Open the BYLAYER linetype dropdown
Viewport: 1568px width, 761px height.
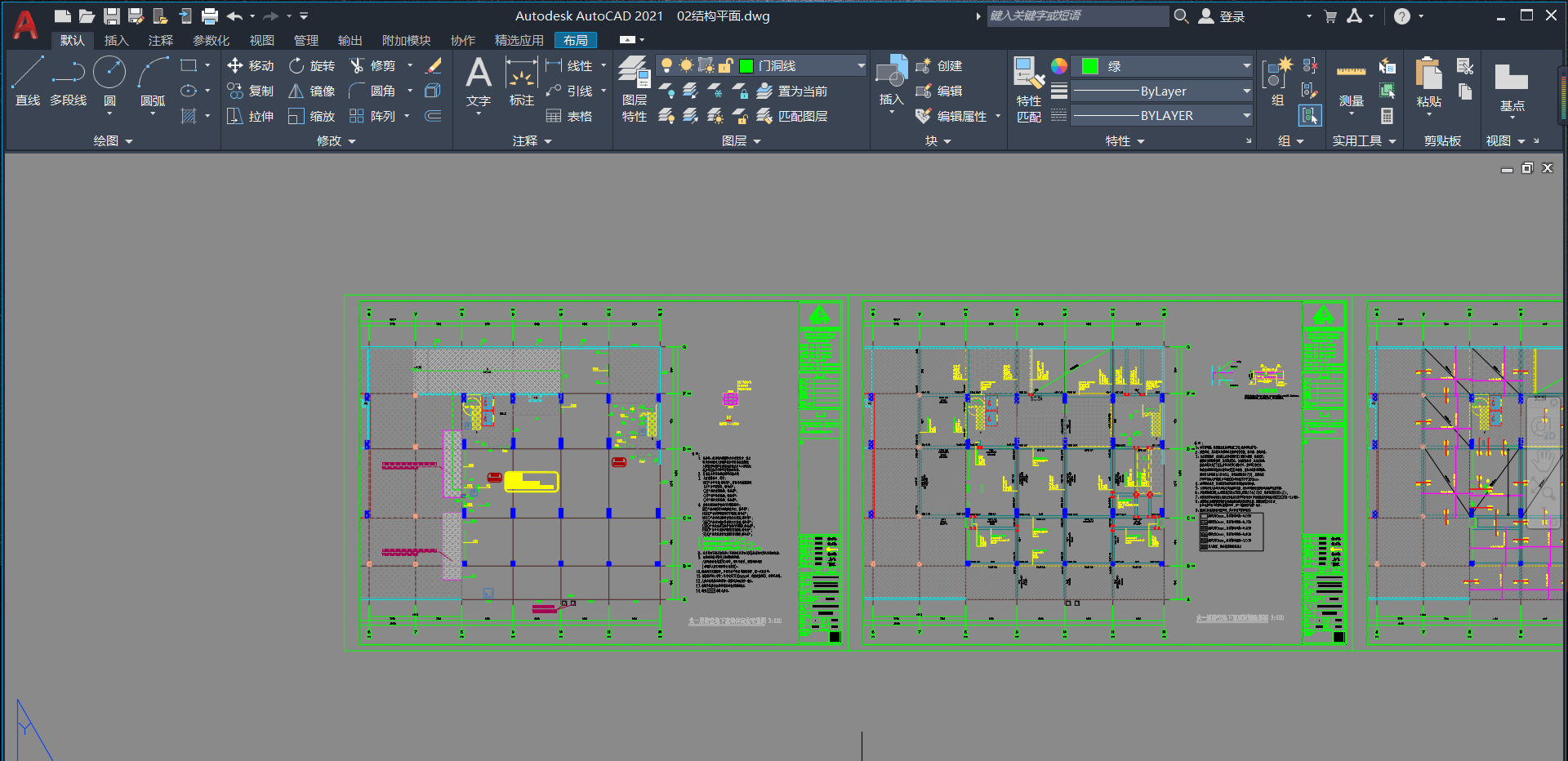[x=1246, y=115]
